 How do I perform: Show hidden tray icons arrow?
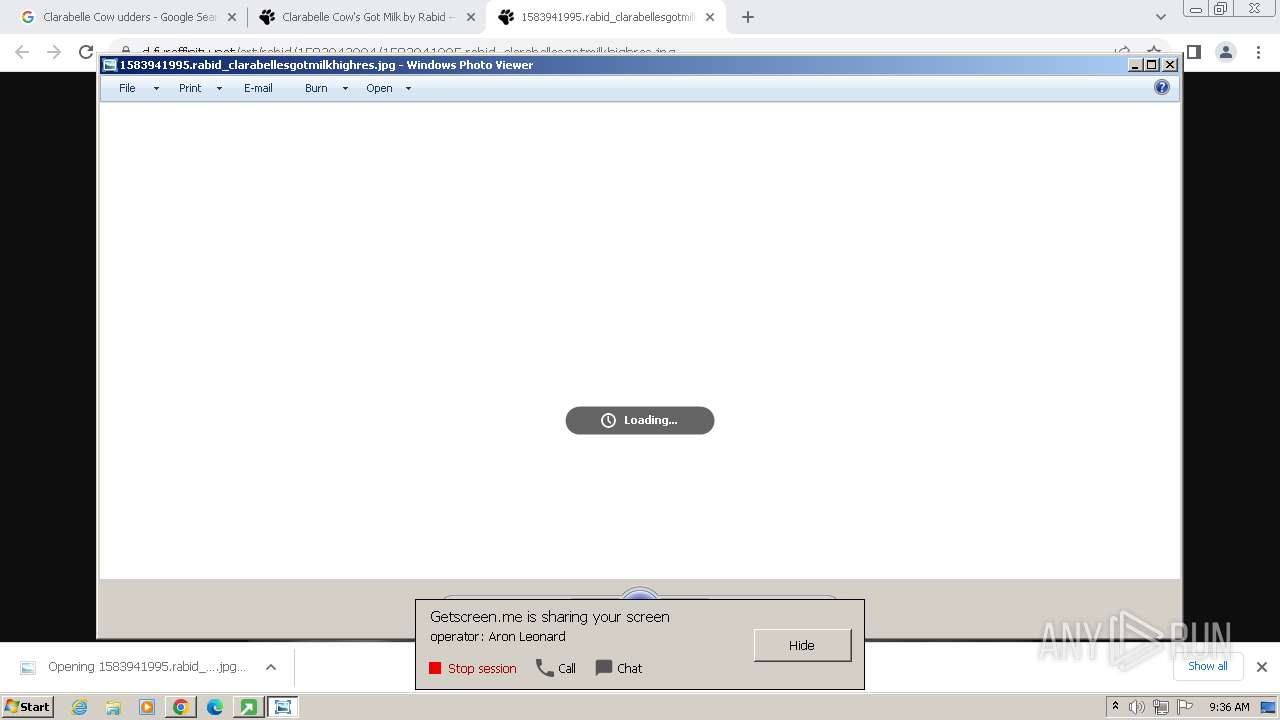(1115, 707)
